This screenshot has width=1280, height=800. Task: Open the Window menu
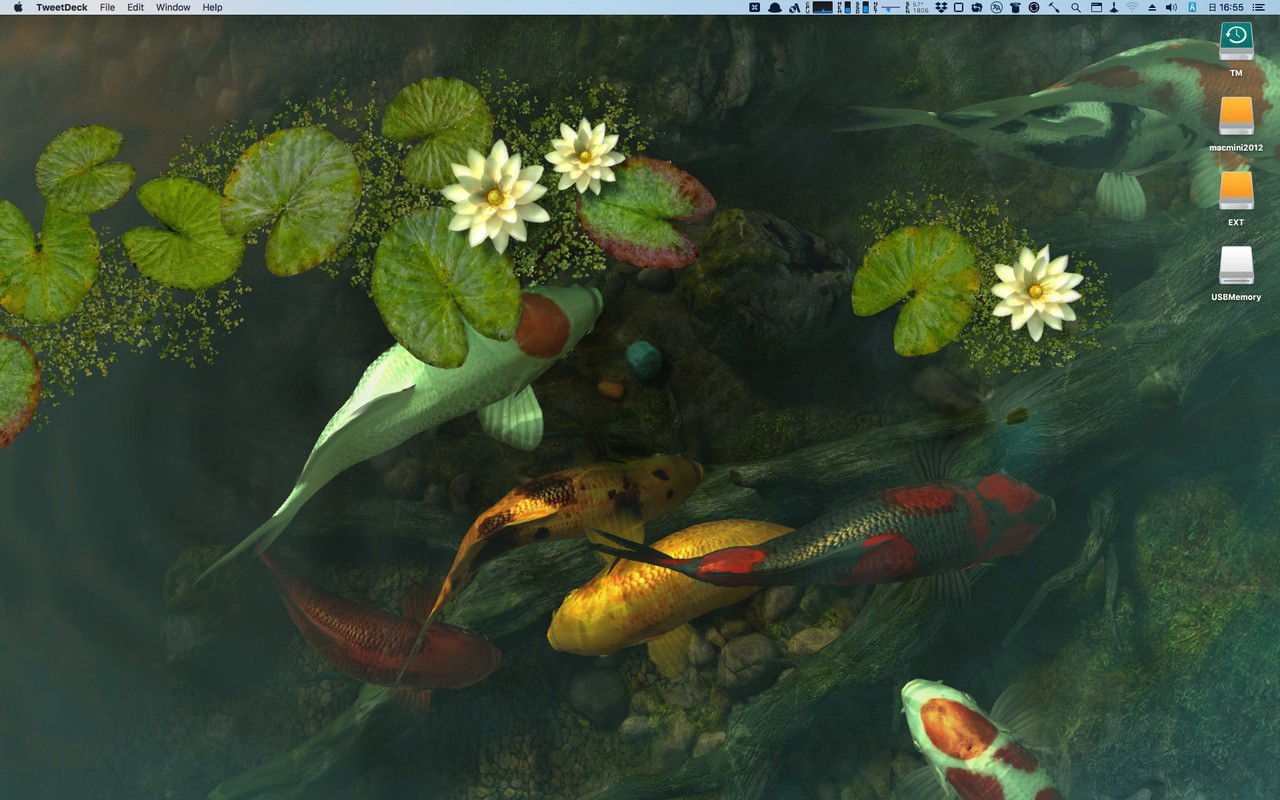pyautogui.click(x=173, y=7)
